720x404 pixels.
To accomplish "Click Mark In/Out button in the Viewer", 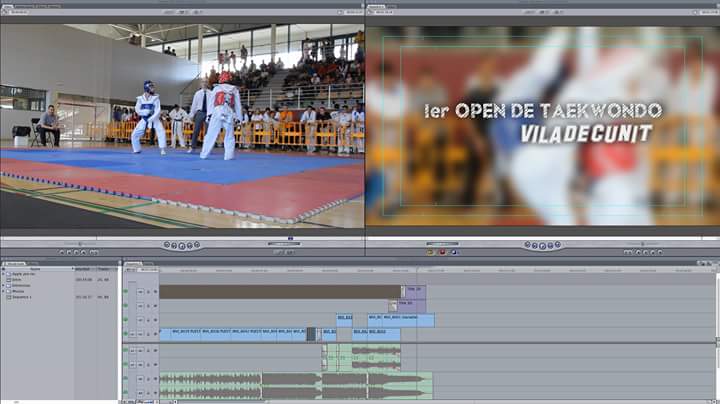I will (94, 252).
